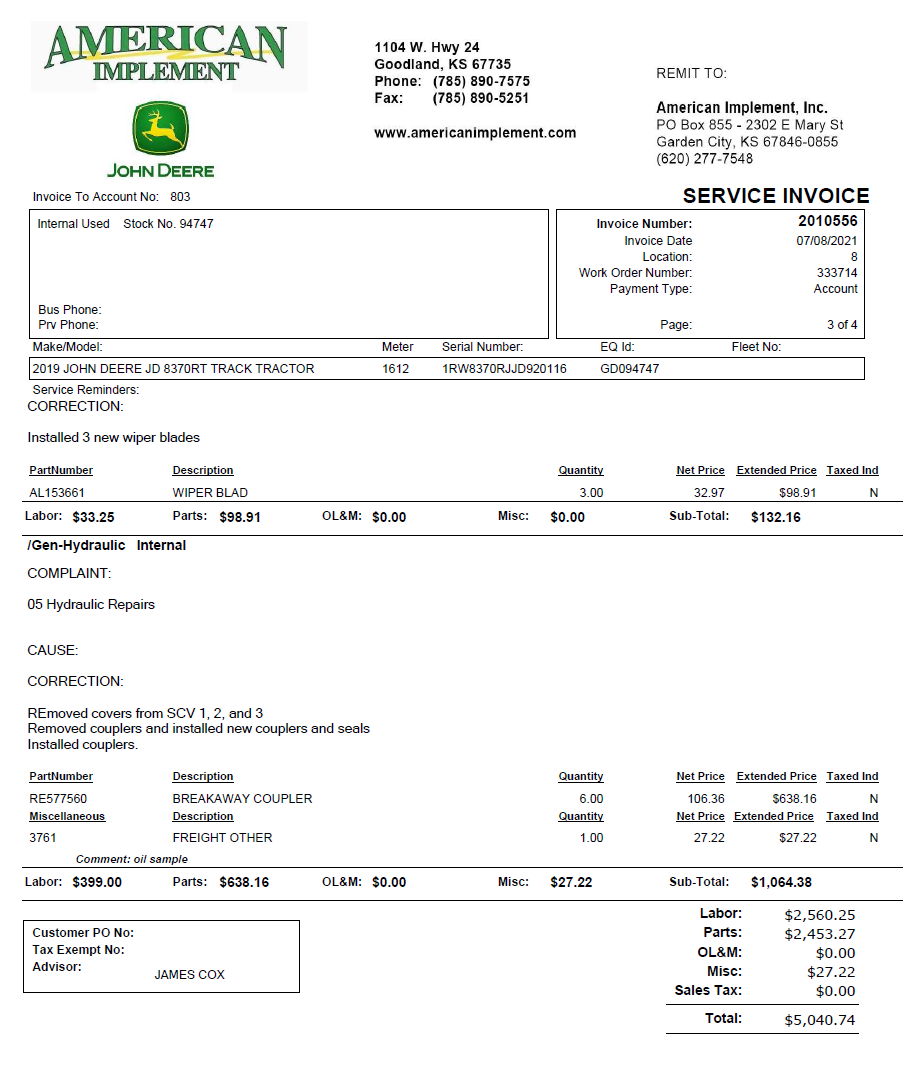916x1078 pixels.
Task: Open www.americanimplement.com website link
Action: coord(475,132)
